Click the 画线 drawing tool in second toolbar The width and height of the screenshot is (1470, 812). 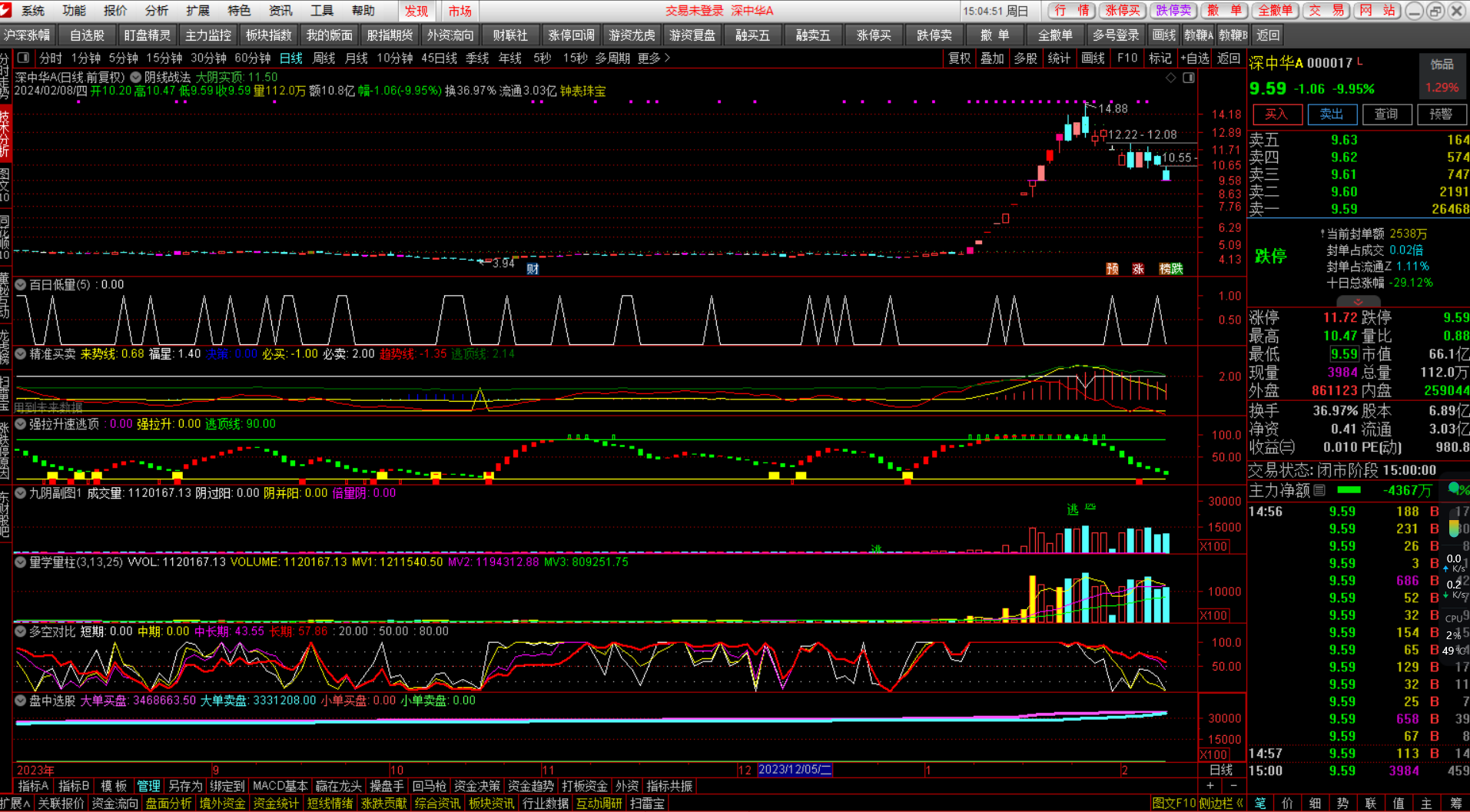pos(1163,35)
